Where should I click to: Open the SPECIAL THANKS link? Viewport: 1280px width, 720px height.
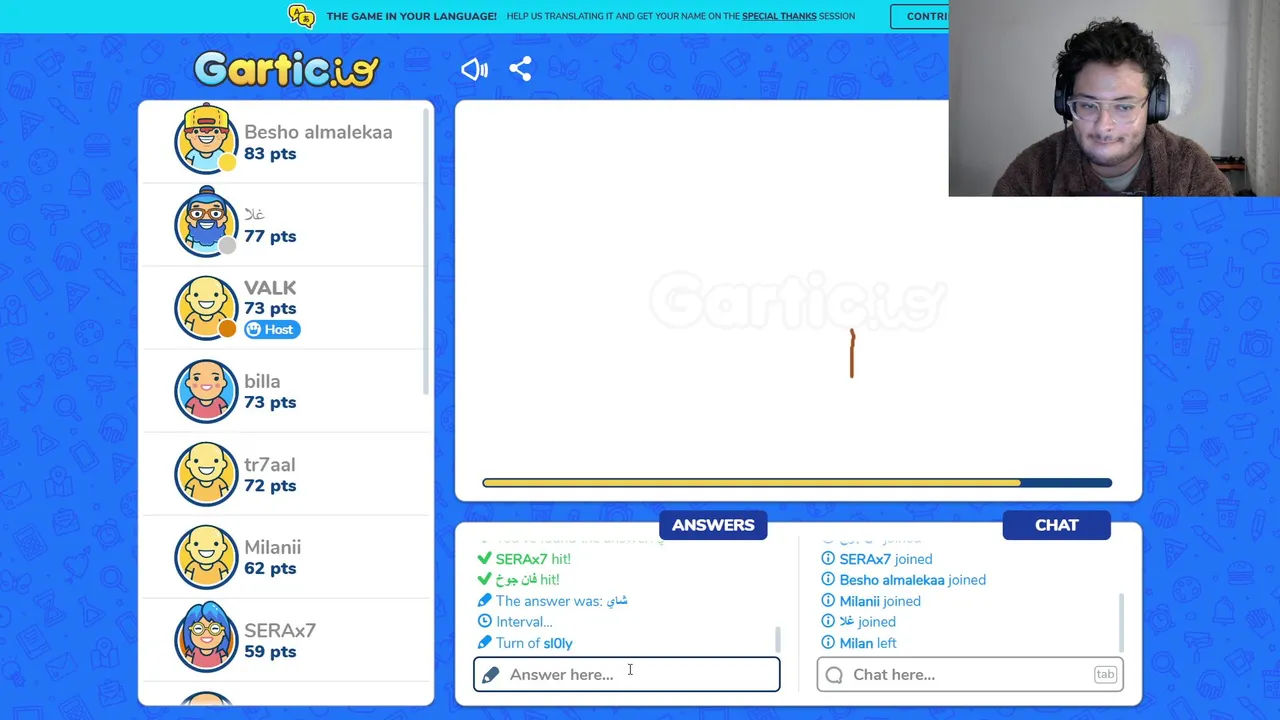coord(779,16)
